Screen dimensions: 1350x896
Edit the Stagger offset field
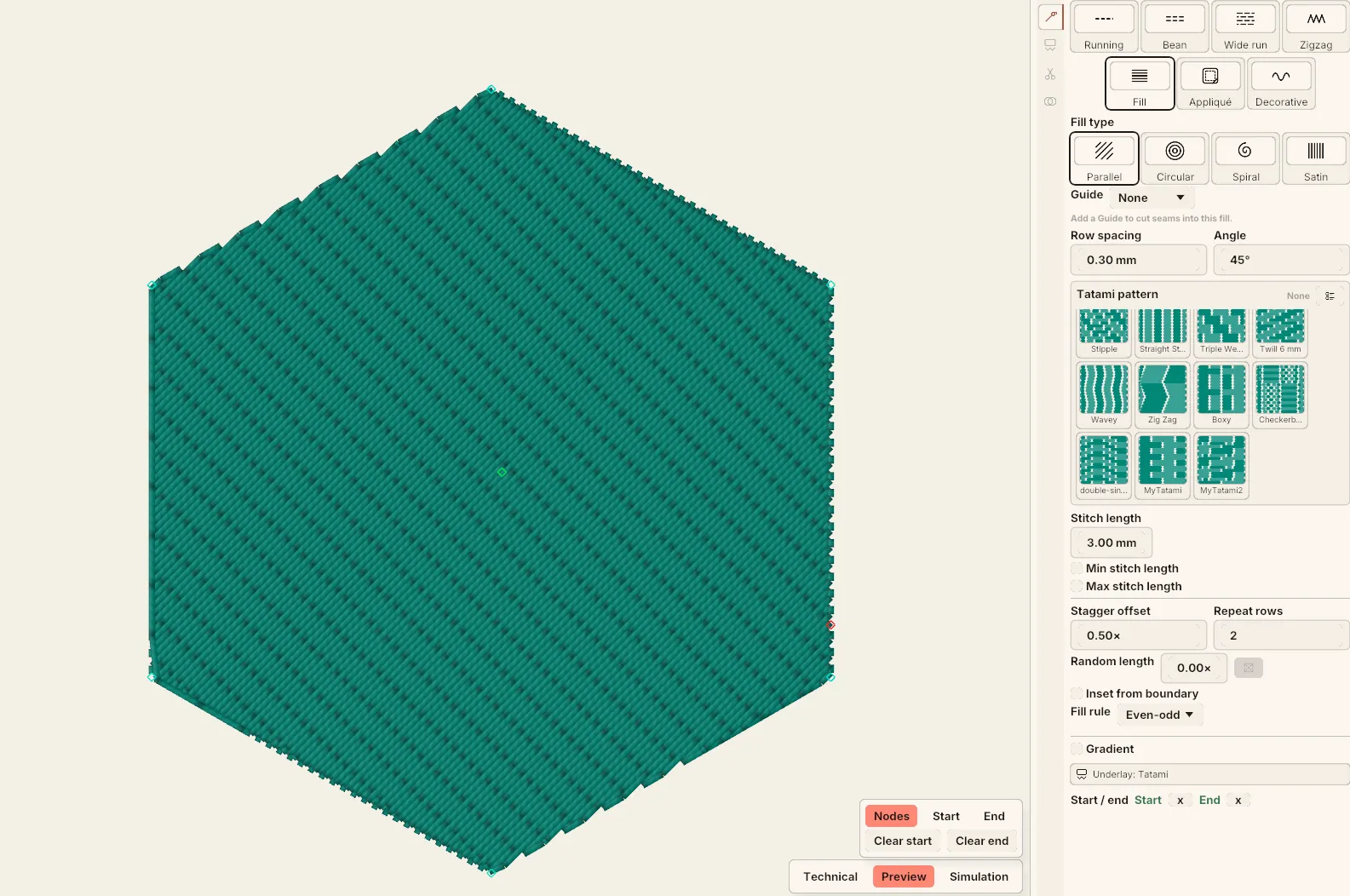tap(1138, 635)
